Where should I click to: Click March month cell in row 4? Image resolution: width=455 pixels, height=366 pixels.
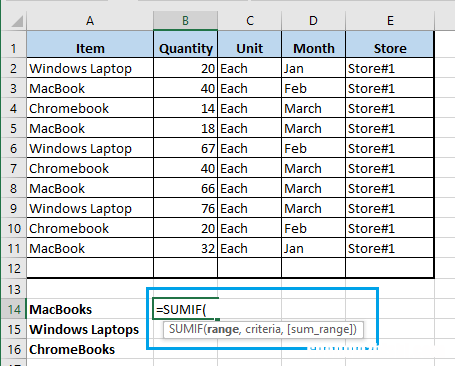tap(314, 108)
